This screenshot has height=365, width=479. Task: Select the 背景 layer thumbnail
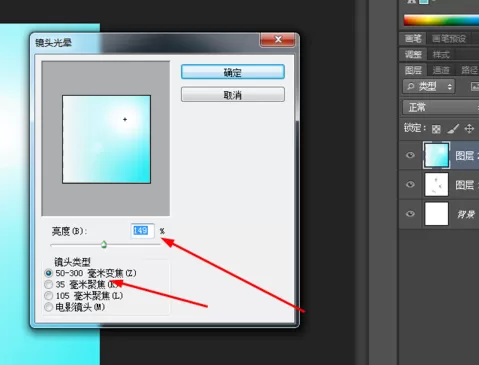436,214
